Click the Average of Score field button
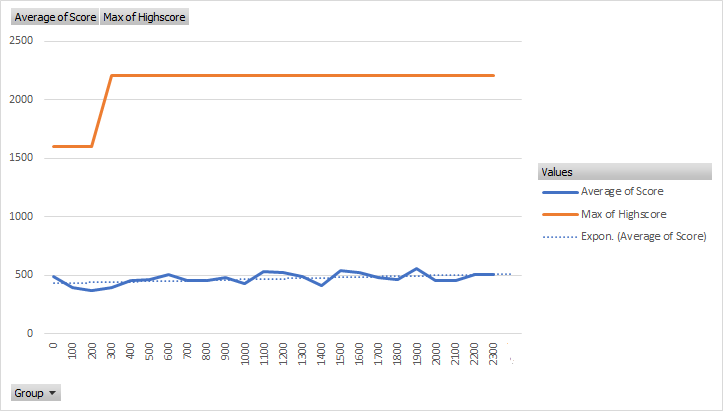Image resolution: width=723 pixels, height=411 pixels. [x=55, y=17]
